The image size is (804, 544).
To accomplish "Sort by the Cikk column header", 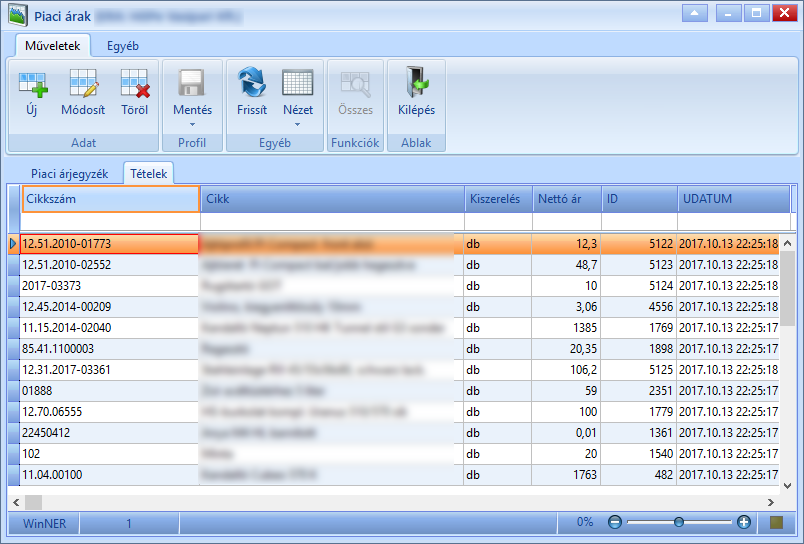I will pos(332,199).
